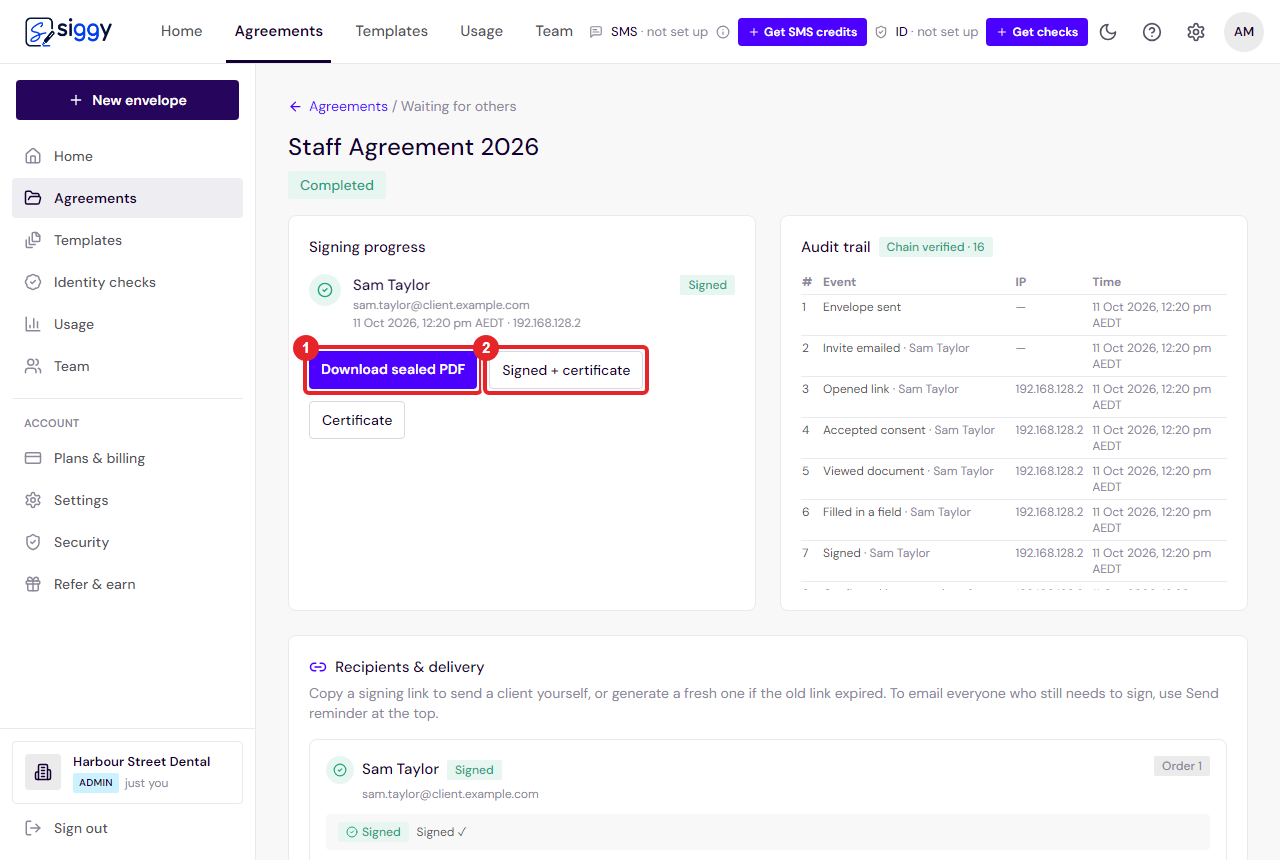The image size is (1280, 860).
Task: Open the settings gear in top bar
Action: click(x=1196, y=32)
